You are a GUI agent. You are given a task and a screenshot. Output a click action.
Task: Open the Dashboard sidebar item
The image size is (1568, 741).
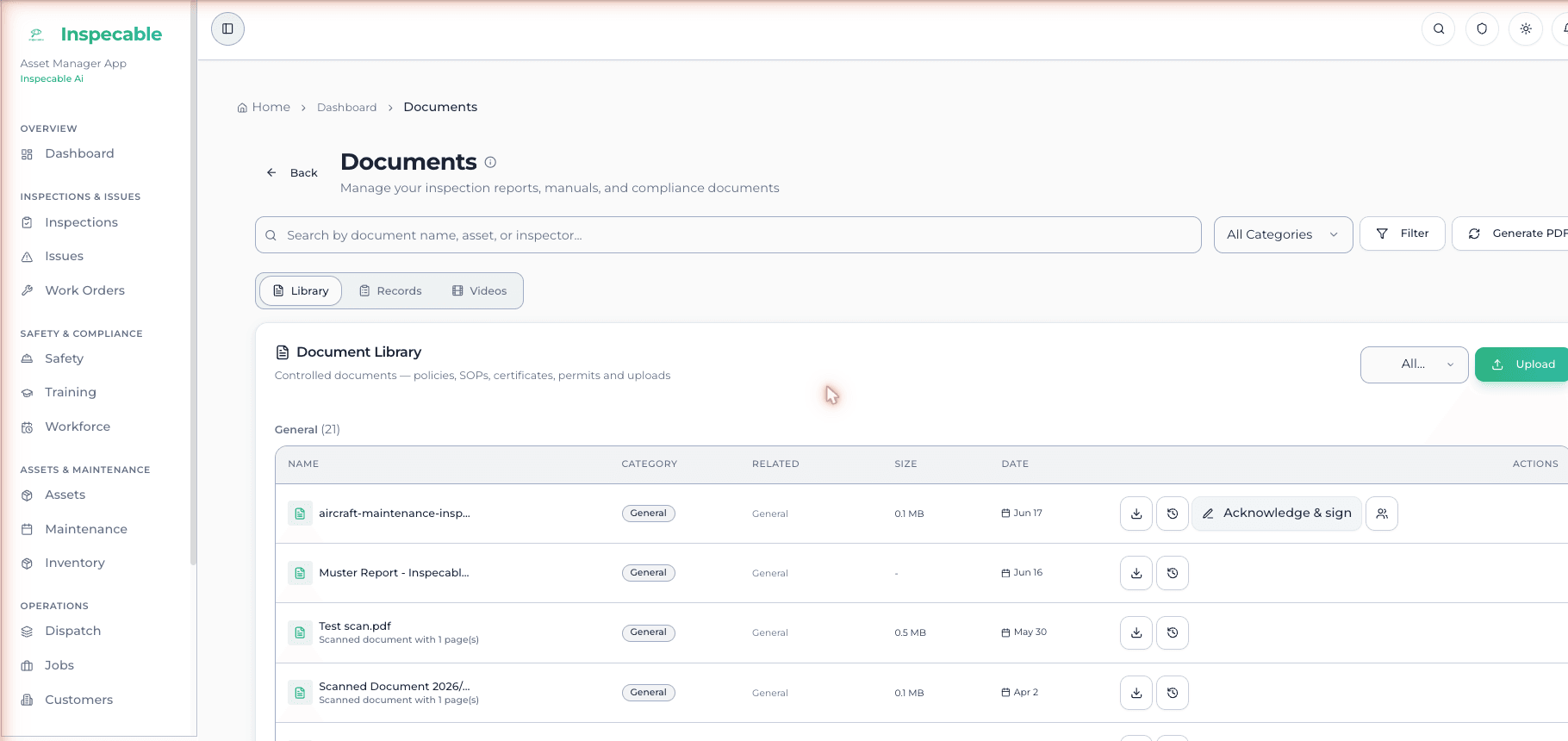(x=79, y=153)
